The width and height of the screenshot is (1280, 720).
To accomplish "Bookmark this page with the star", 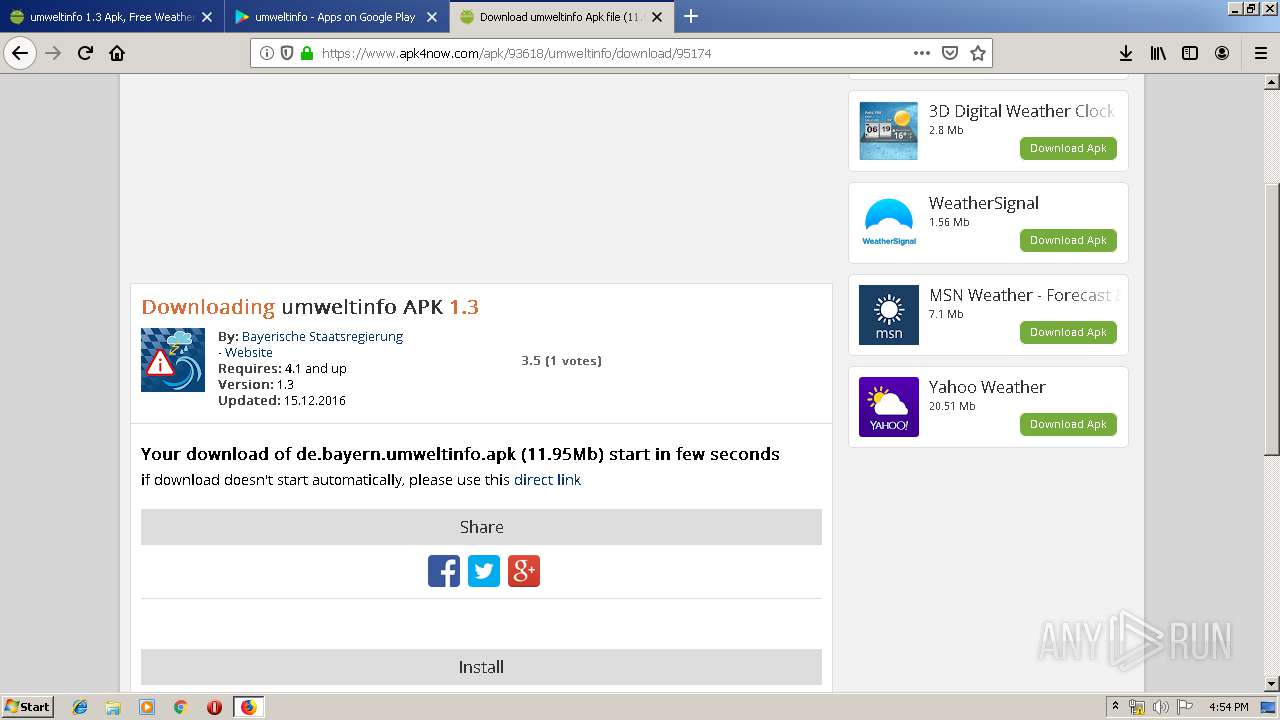I will 978,53.
